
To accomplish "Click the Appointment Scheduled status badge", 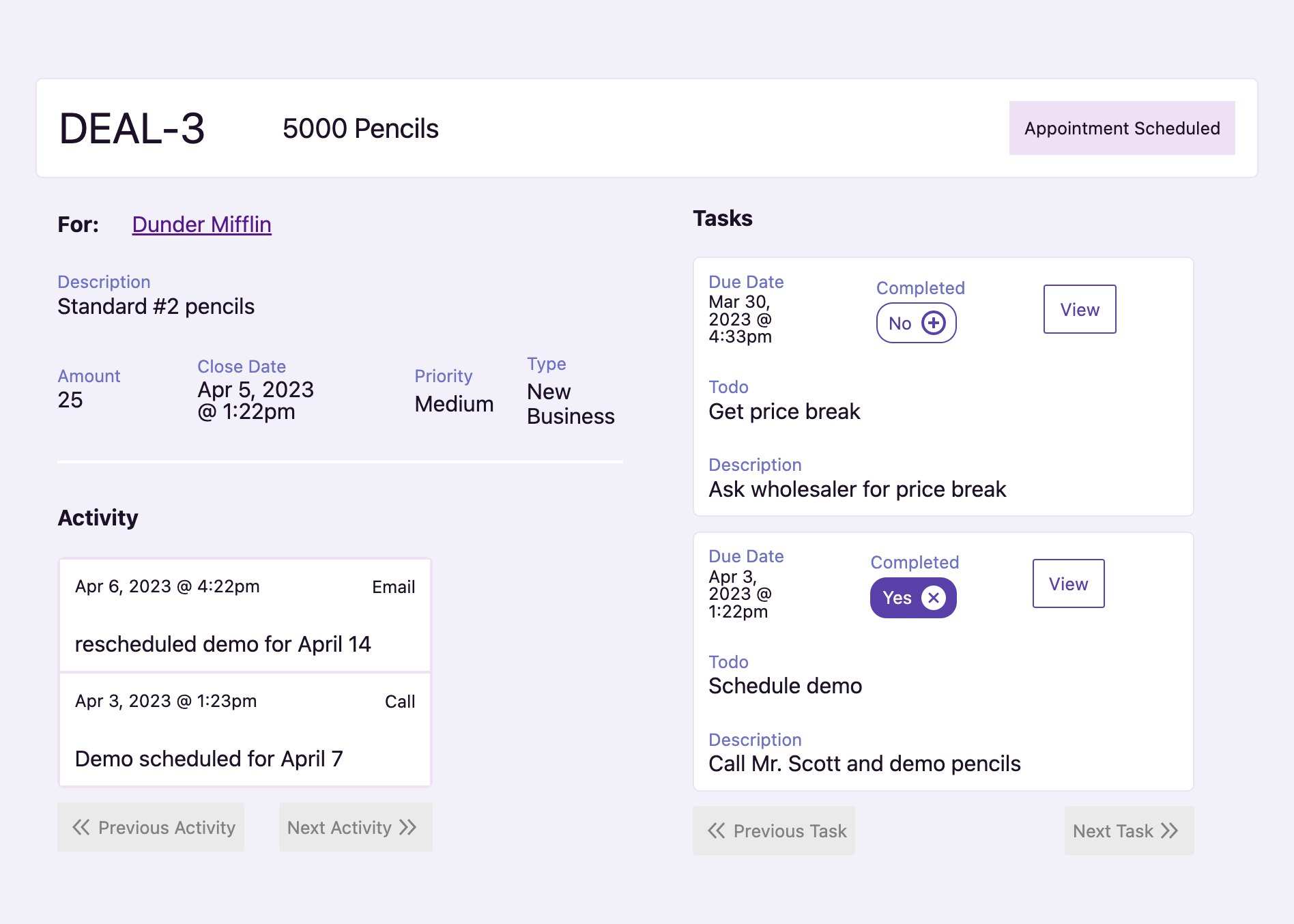I will (1121, 128).
